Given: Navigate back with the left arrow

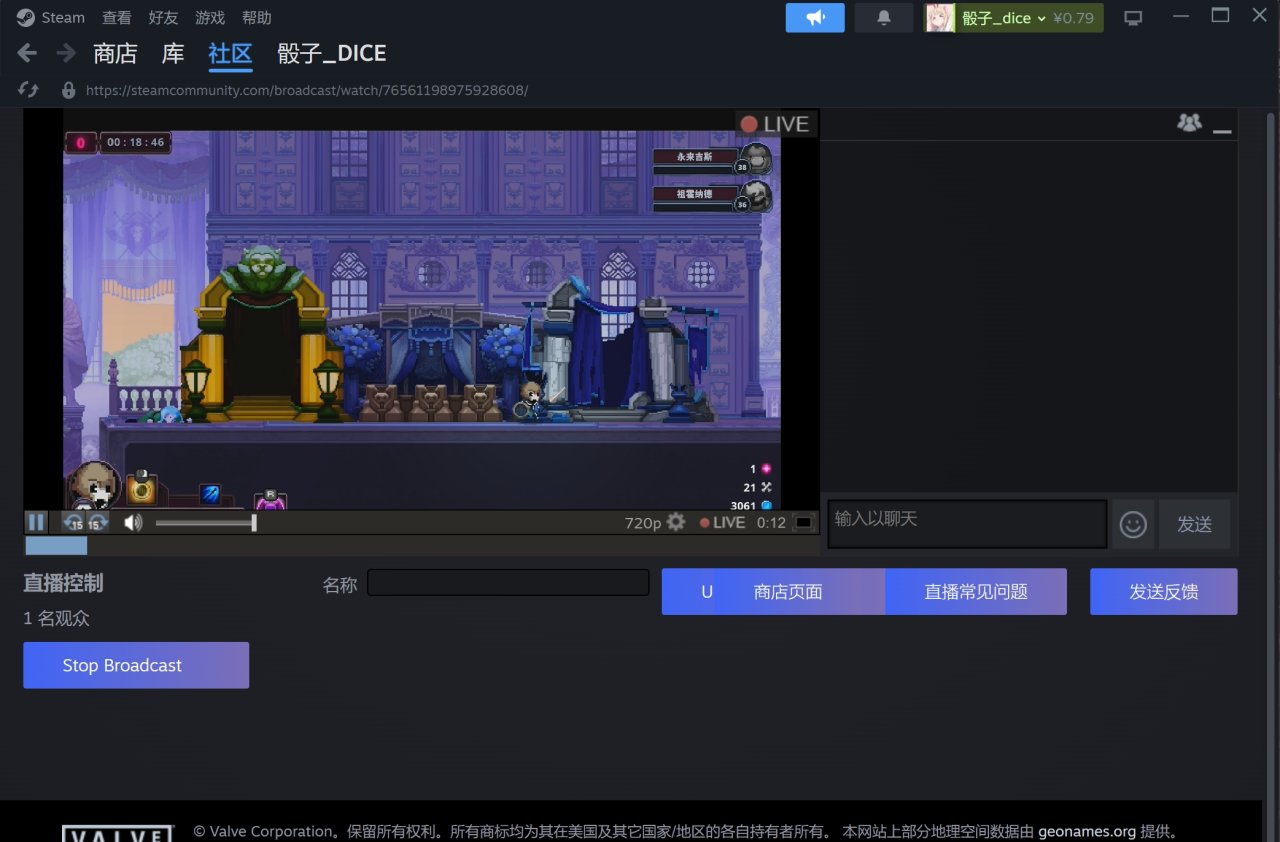Looking at the screenshot, I should pos(27,53).
